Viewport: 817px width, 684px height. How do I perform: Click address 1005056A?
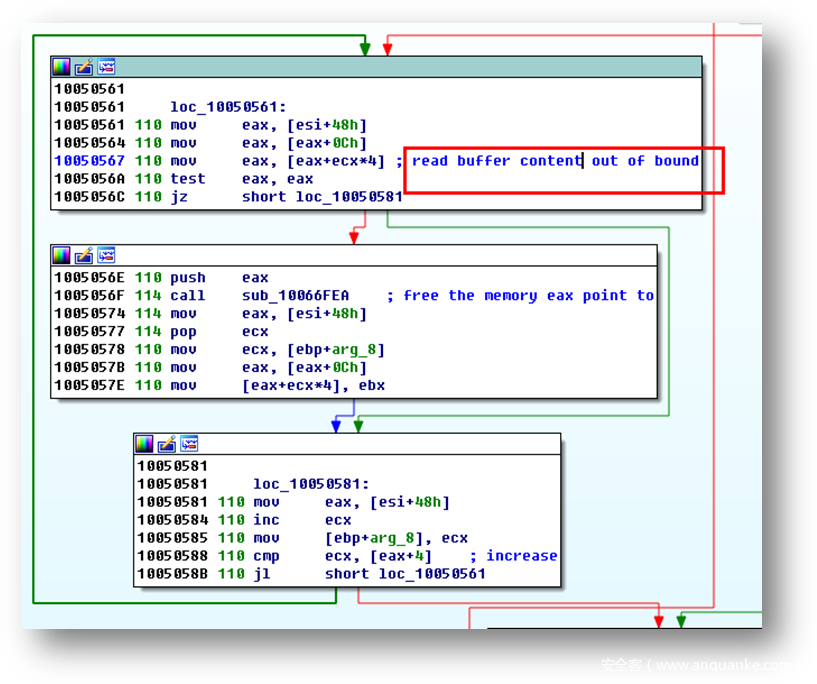click(x=90, y=179)
